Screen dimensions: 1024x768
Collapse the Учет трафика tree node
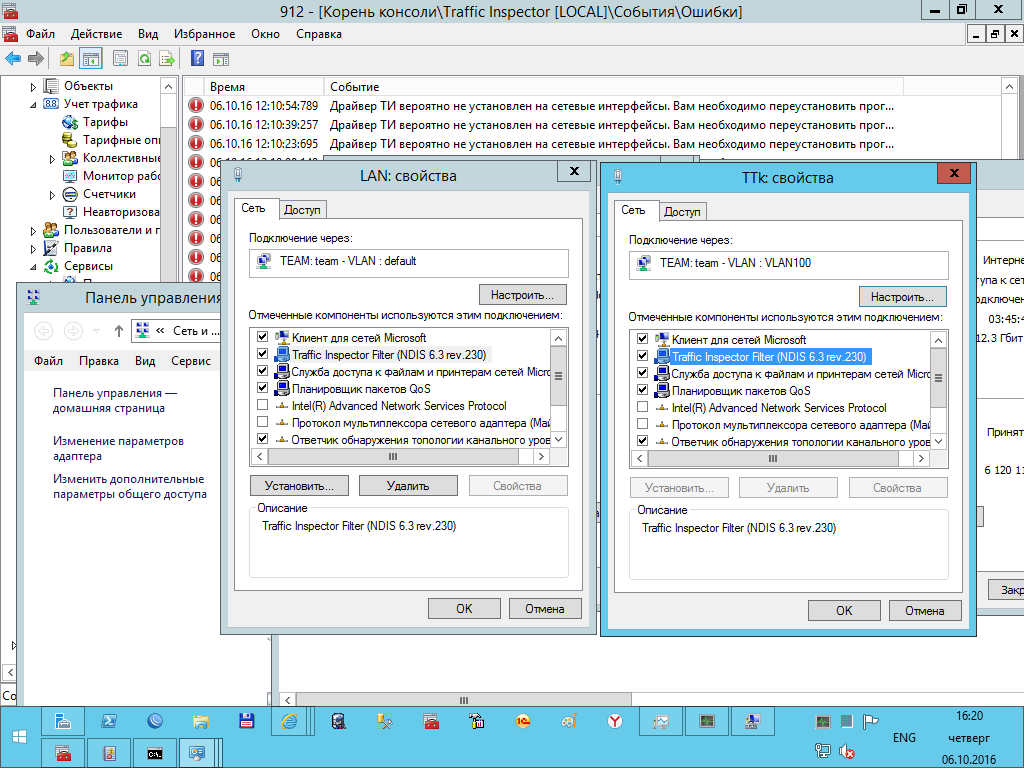(x=33, y=104)
